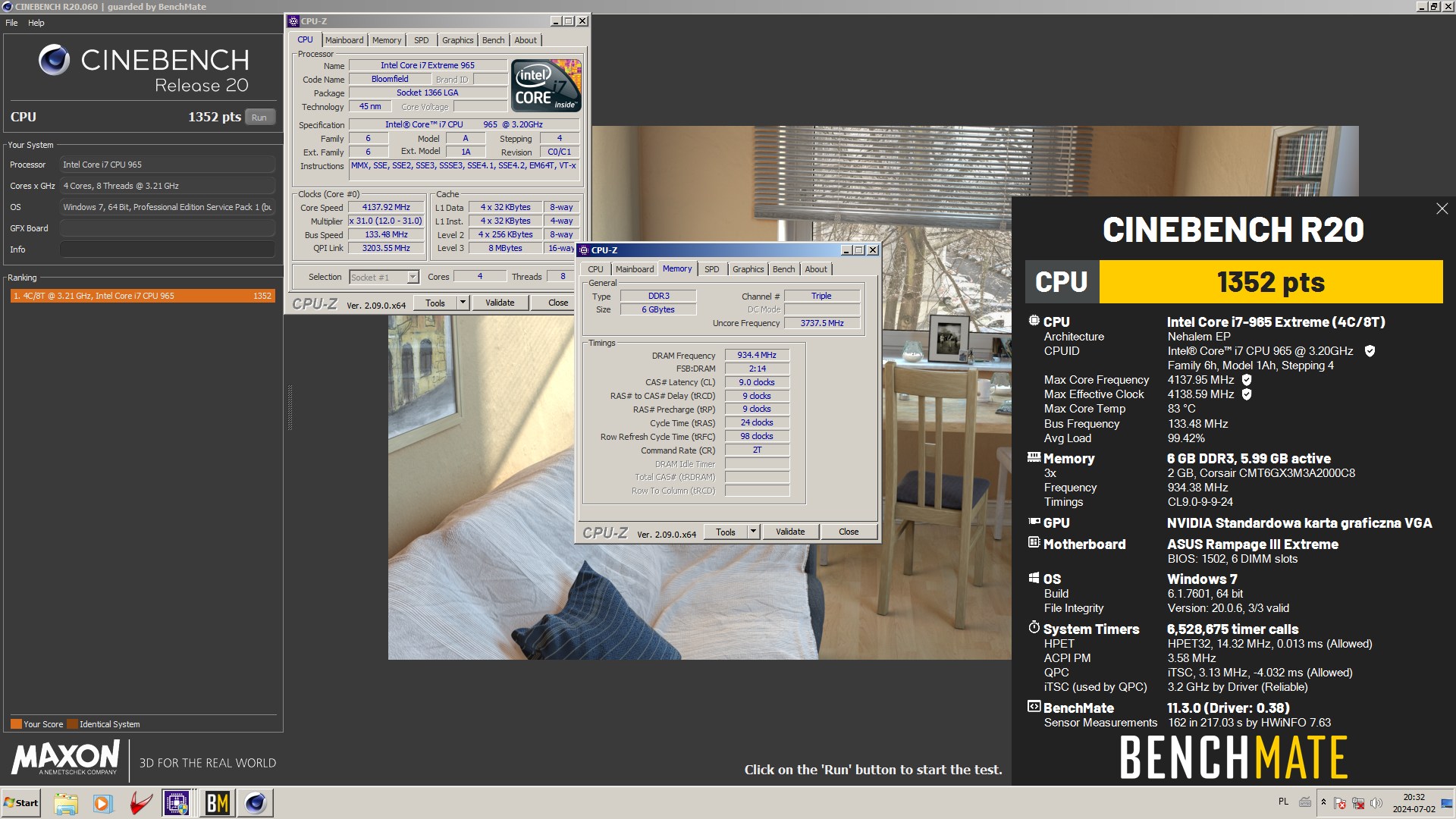The image size is (1456, 819).
Task: Switch to Mainboard tab in top CPU-Z window
Action: [x=344, y=40]
